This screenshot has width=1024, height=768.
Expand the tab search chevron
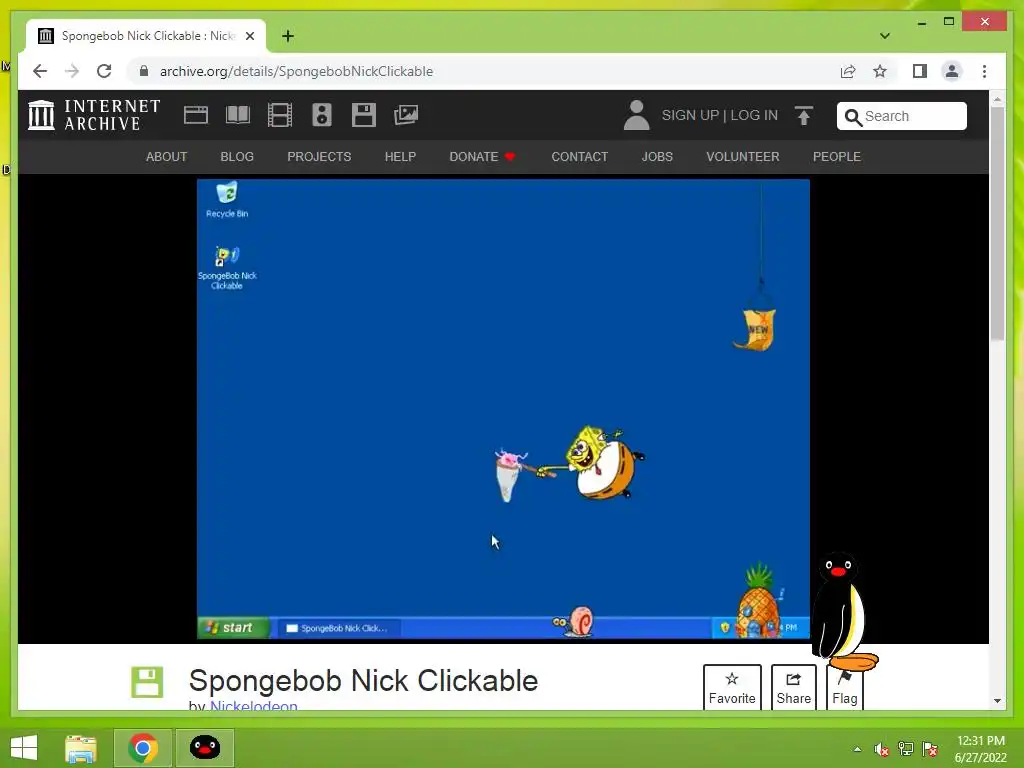tap(885, 36)
